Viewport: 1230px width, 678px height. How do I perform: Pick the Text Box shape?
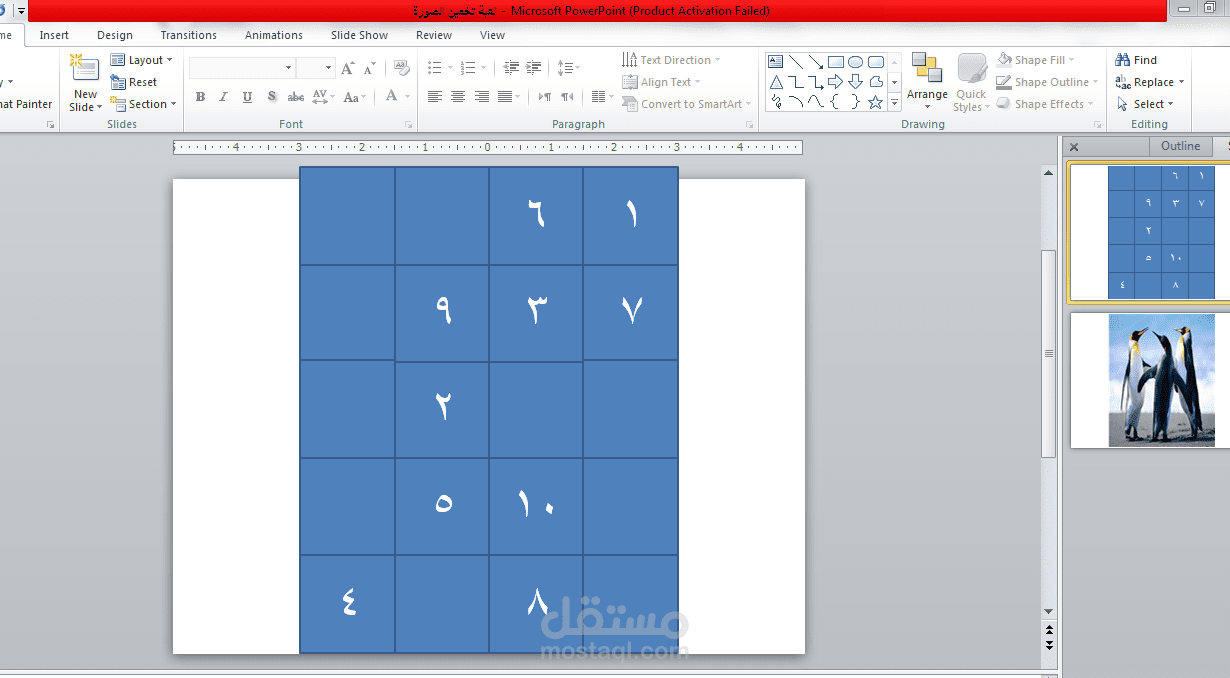(x=776, y=62)
